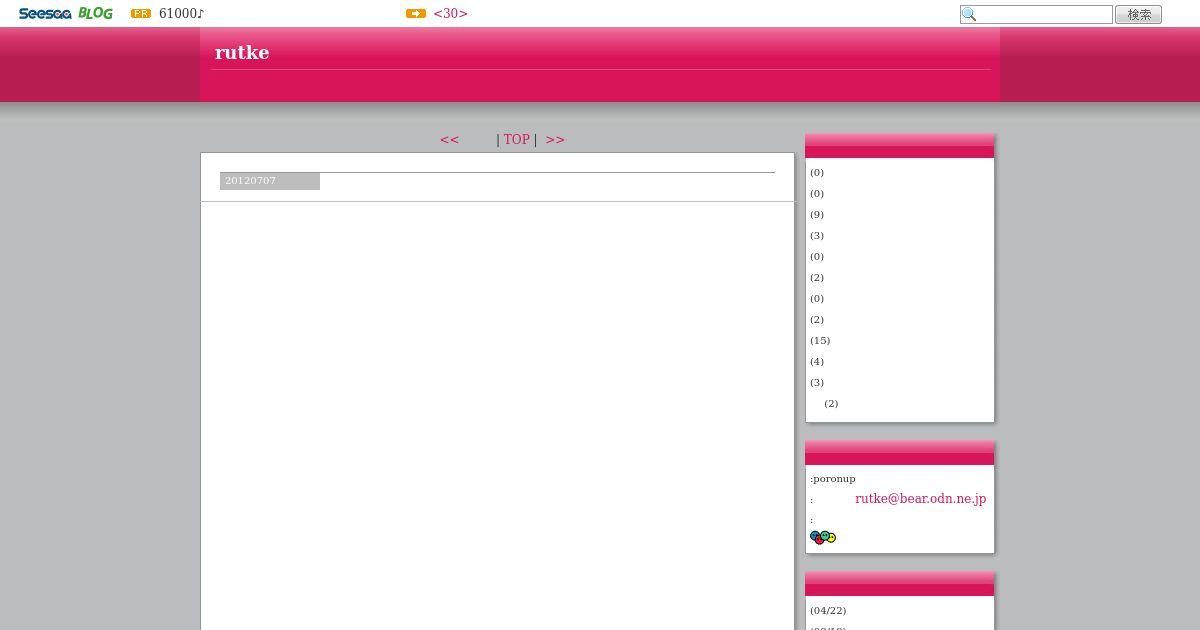Image resolution: width=1200 pixels, height=630 pixels.
Task: Click the orange PR badge icon
Action: coord(141,14)
